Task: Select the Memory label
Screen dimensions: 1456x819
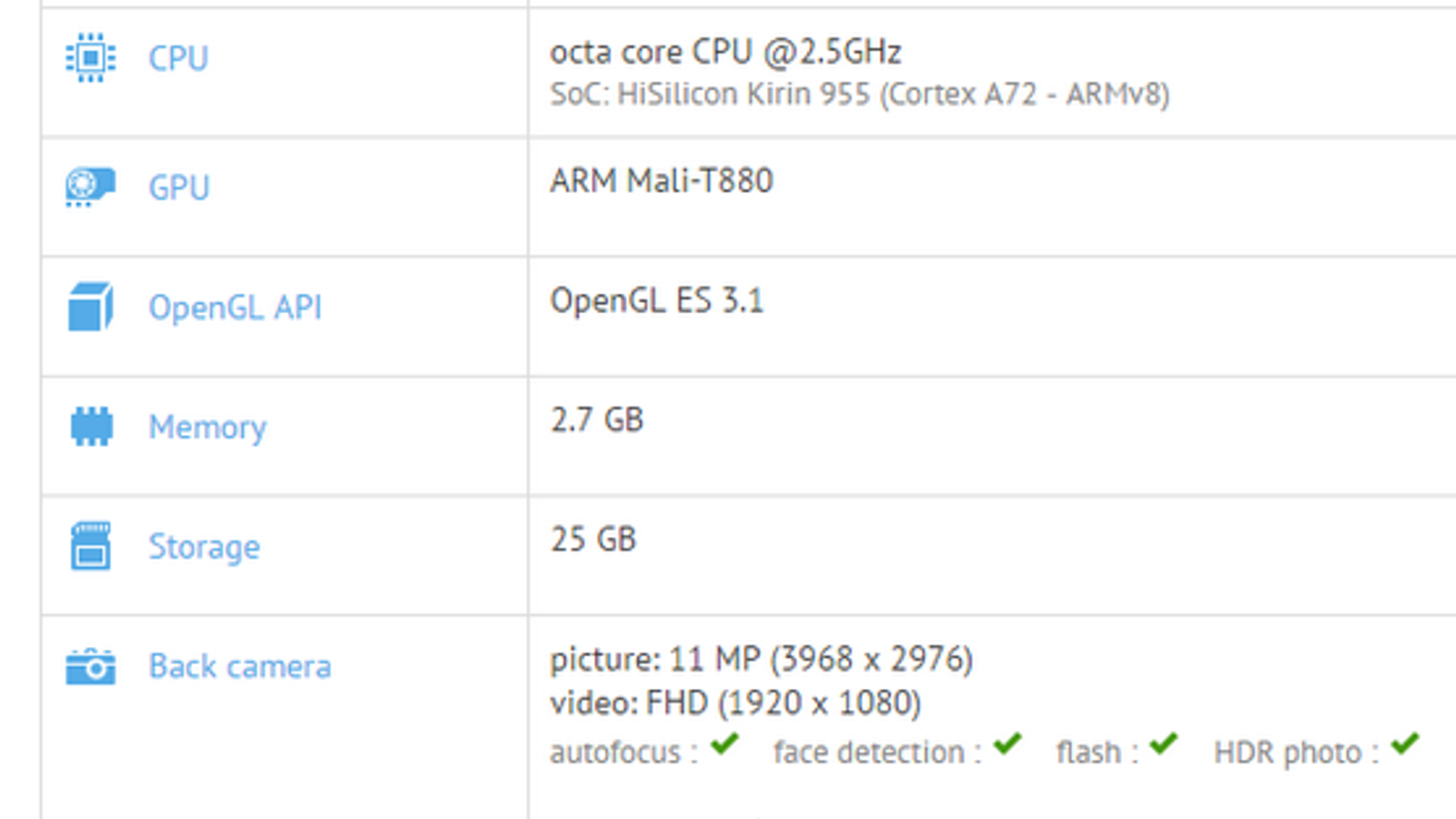Action: coord(207,427)
